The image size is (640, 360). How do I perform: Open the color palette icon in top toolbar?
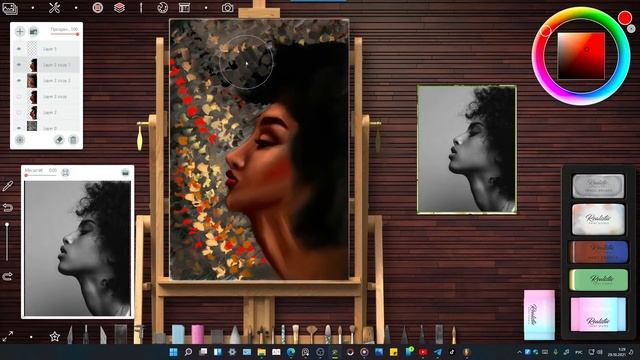coord(162,7)
